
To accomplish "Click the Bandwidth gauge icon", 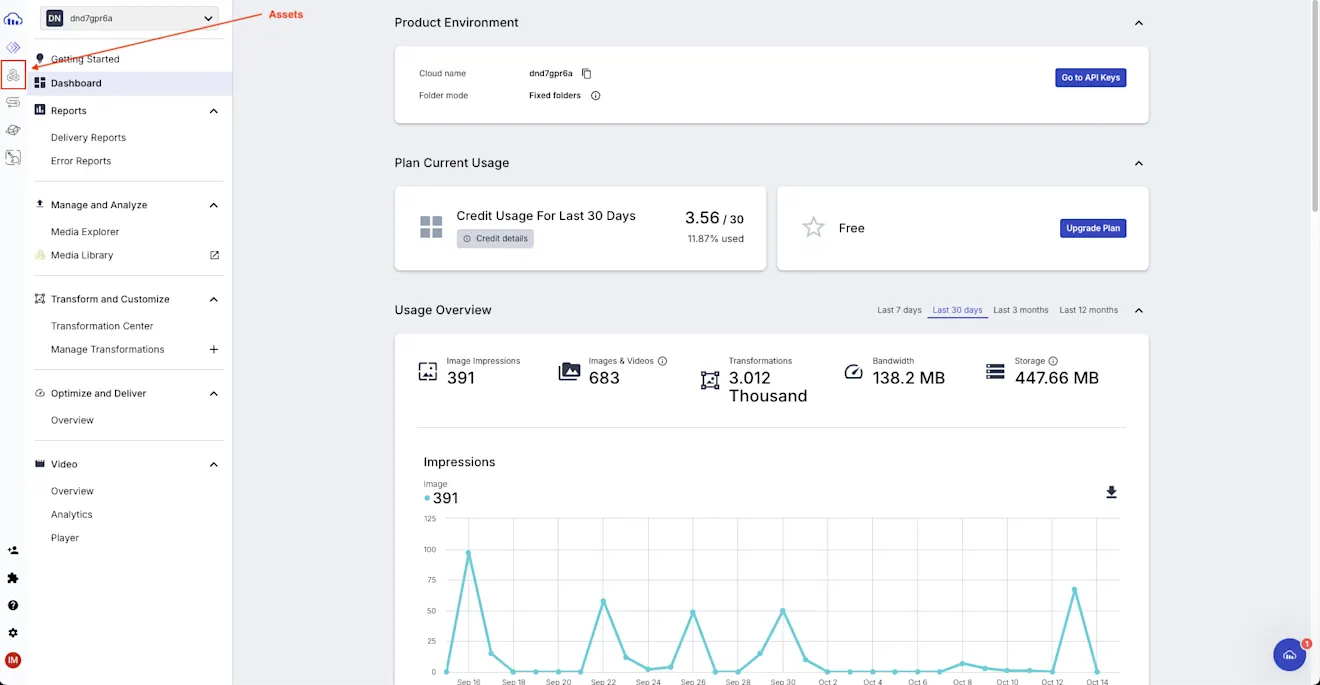I will [x=853, y=372].
